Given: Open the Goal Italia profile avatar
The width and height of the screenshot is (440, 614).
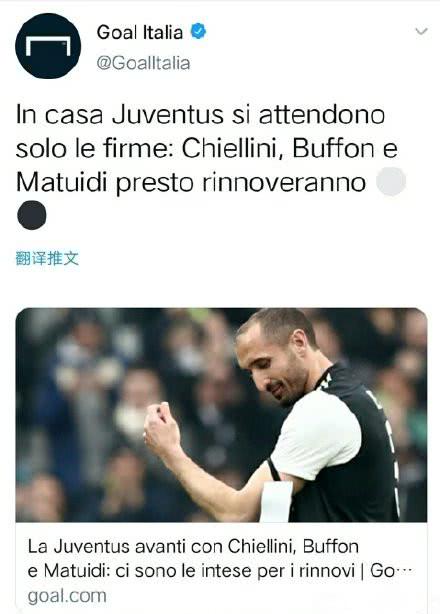Looking at the screenshot, I should coord(48,46).
